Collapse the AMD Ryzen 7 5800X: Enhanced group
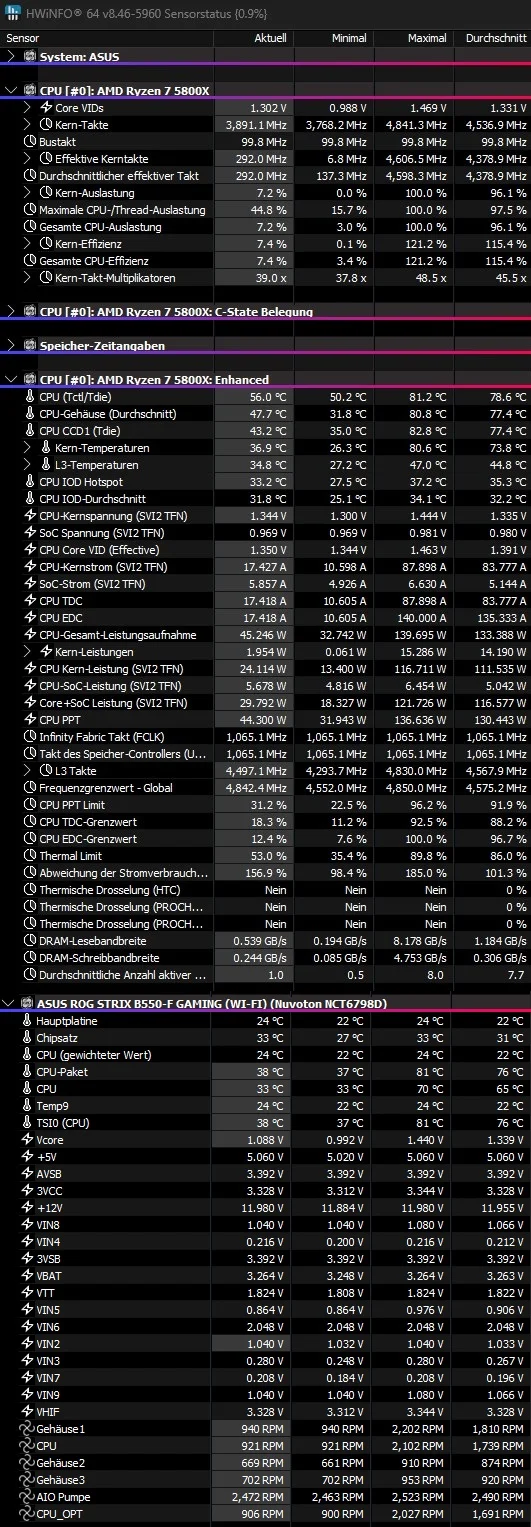Viewport: 531px width, 1527px height. click(x=11, y=380)
